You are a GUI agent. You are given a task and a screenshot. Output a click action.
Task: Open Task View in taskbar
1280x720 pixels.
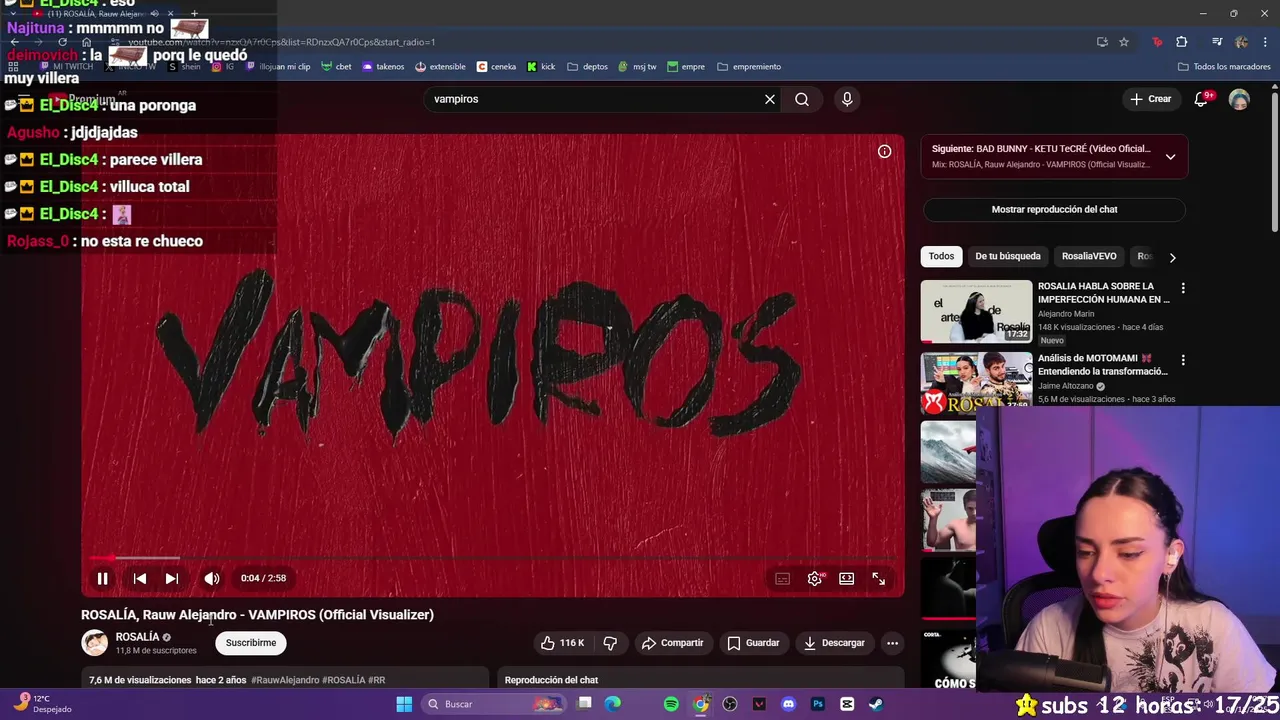585,704
